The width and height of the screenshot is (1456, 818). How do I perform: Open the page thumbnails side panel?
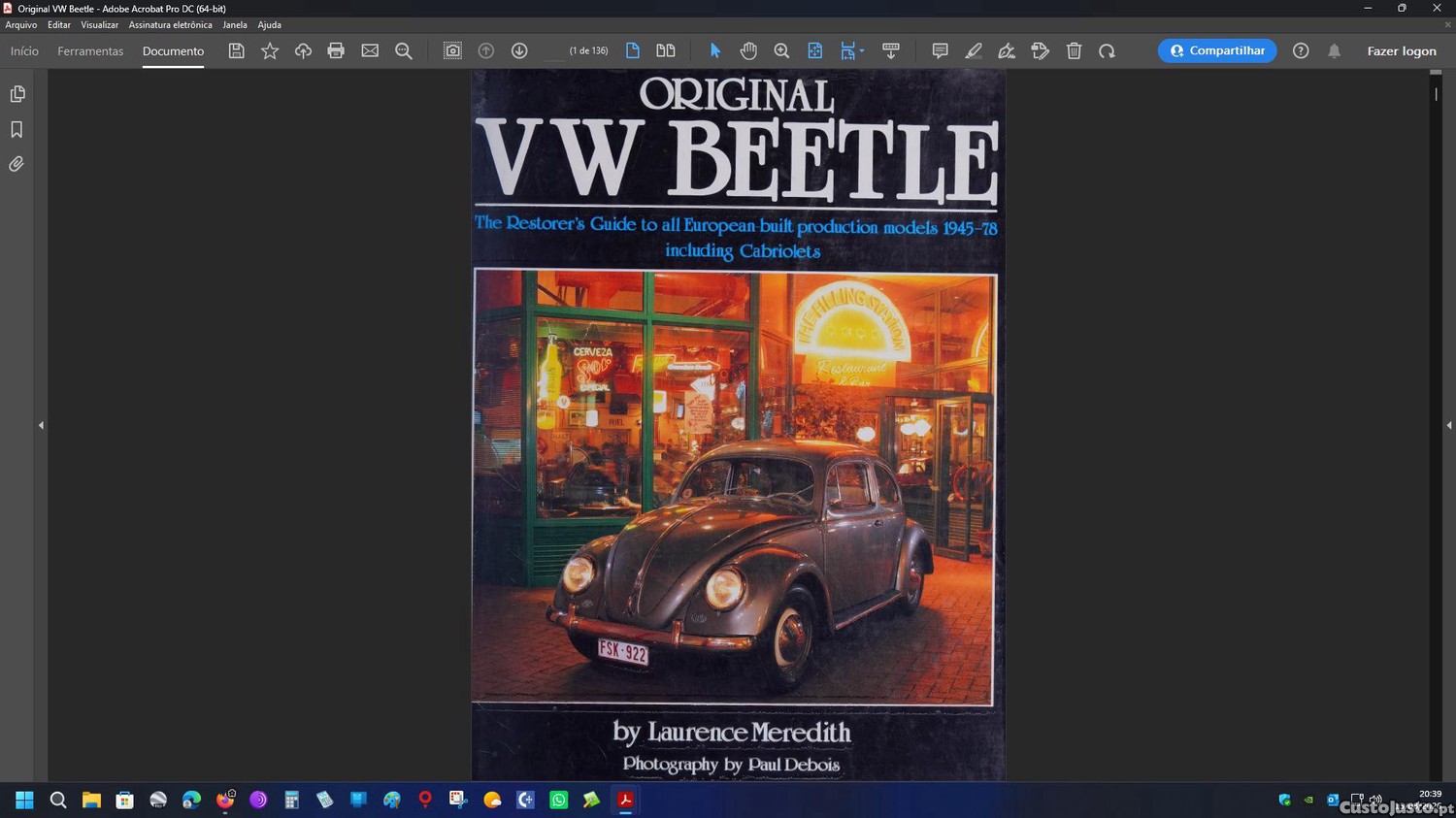(17, 94)
